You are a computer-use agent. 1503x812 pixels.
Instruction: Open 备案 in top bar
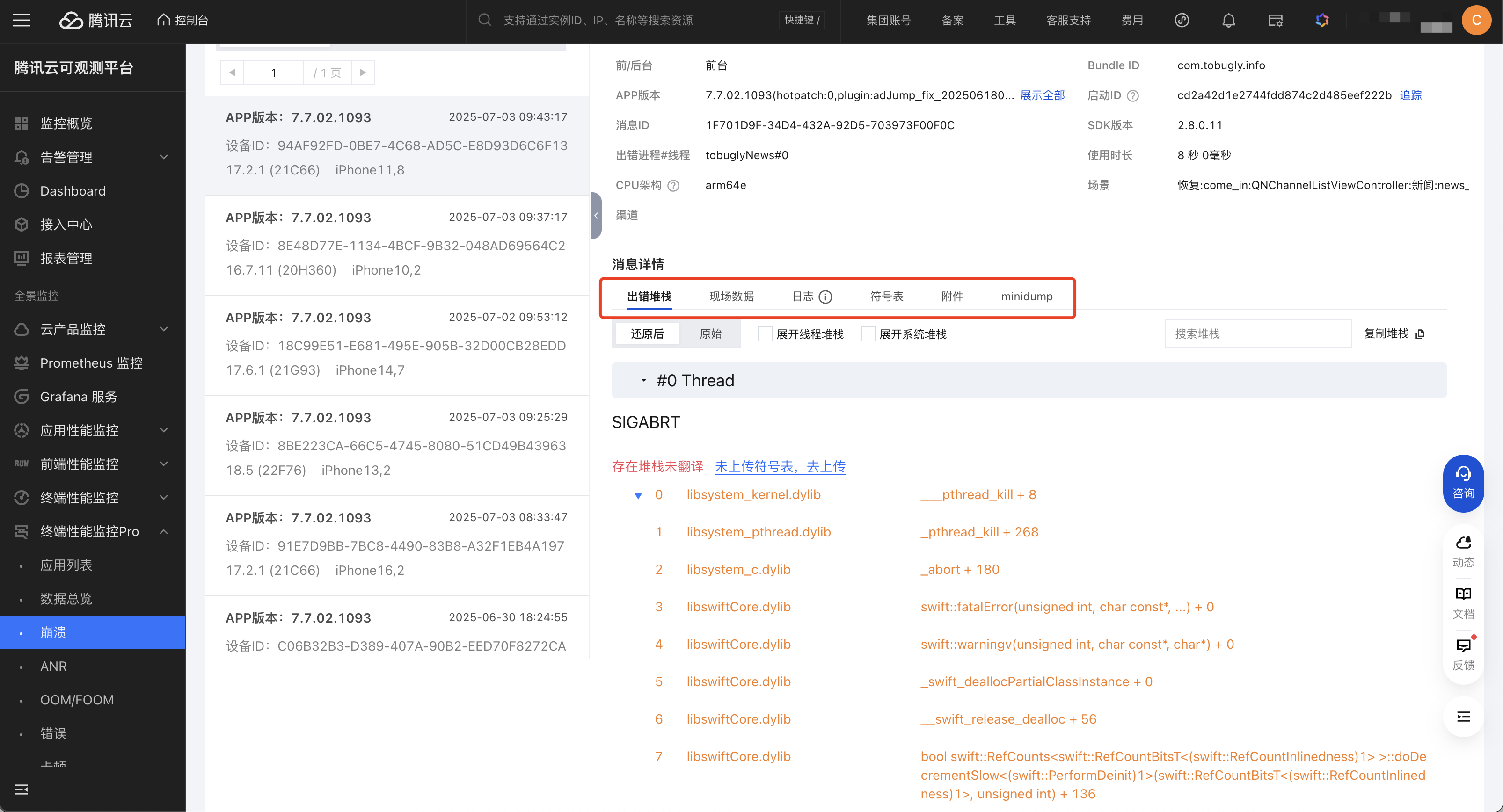tap(952, 21)
